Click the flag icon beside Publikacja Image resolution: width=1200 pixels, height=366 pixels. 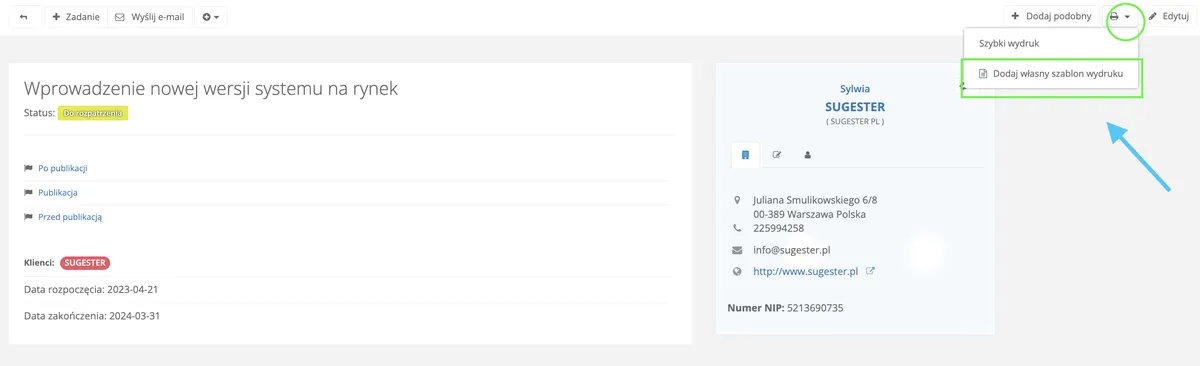(x=28, y=192)
